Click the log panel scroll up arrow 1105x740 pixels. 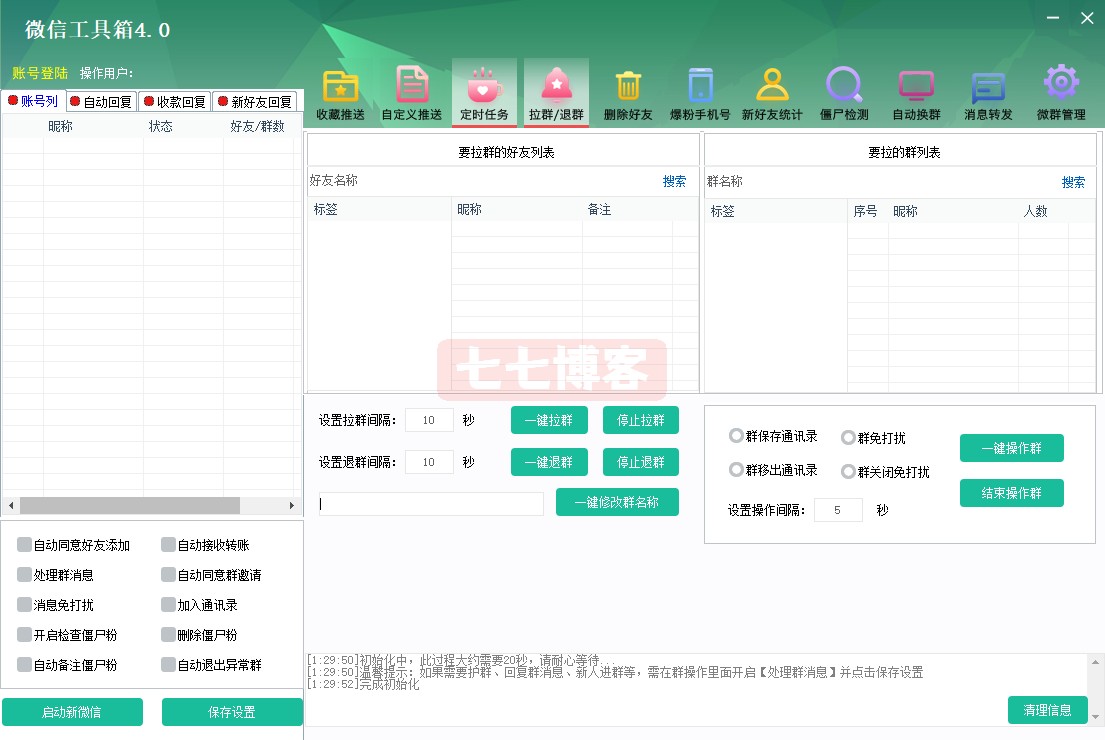[1095, 662]
